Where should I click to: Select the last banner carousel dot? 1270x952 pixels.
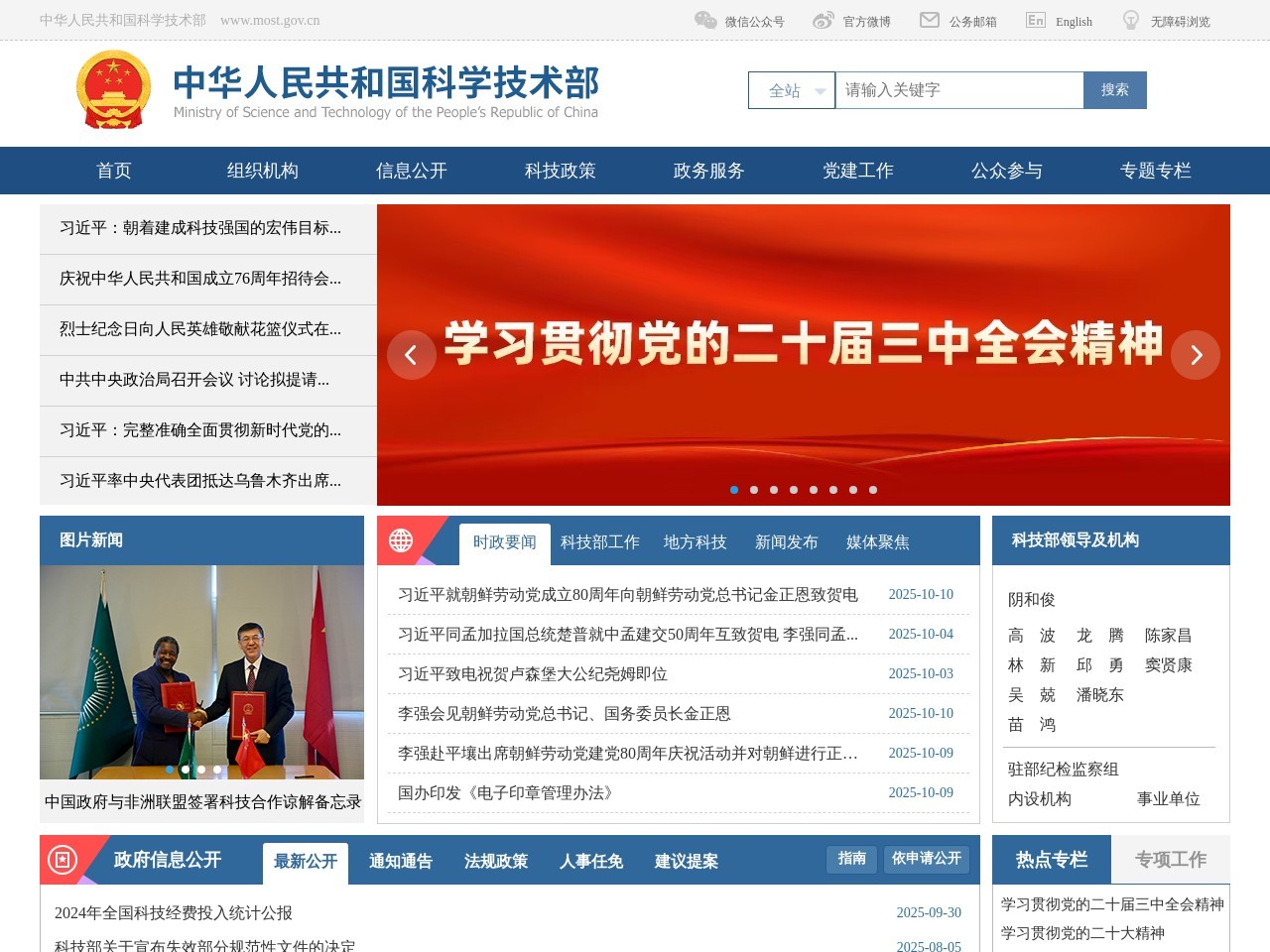point(873,490)
